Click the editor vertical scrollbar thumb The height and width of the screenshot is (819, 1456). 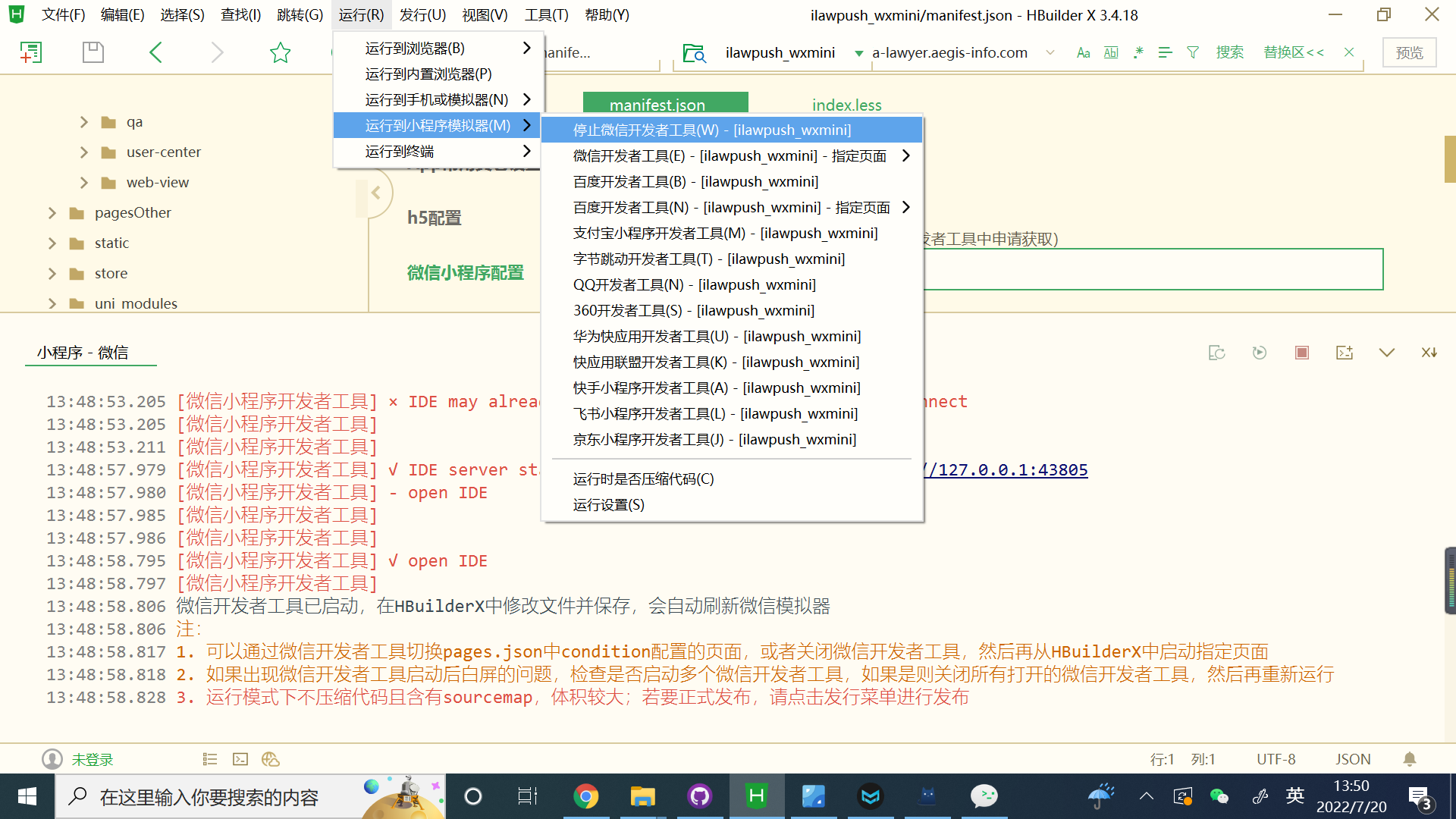[1449, 158]
